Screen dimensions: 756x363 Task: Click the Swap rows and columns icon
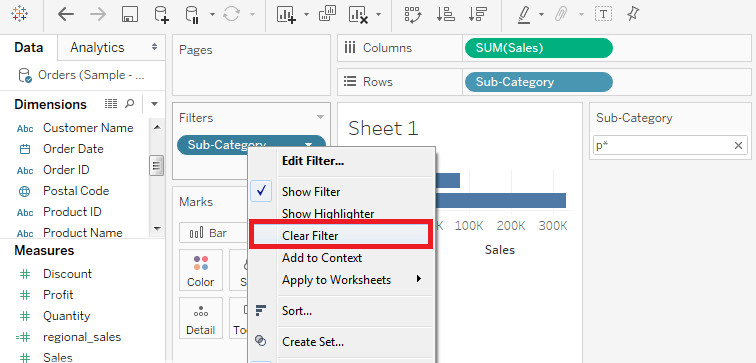[413, 14]
